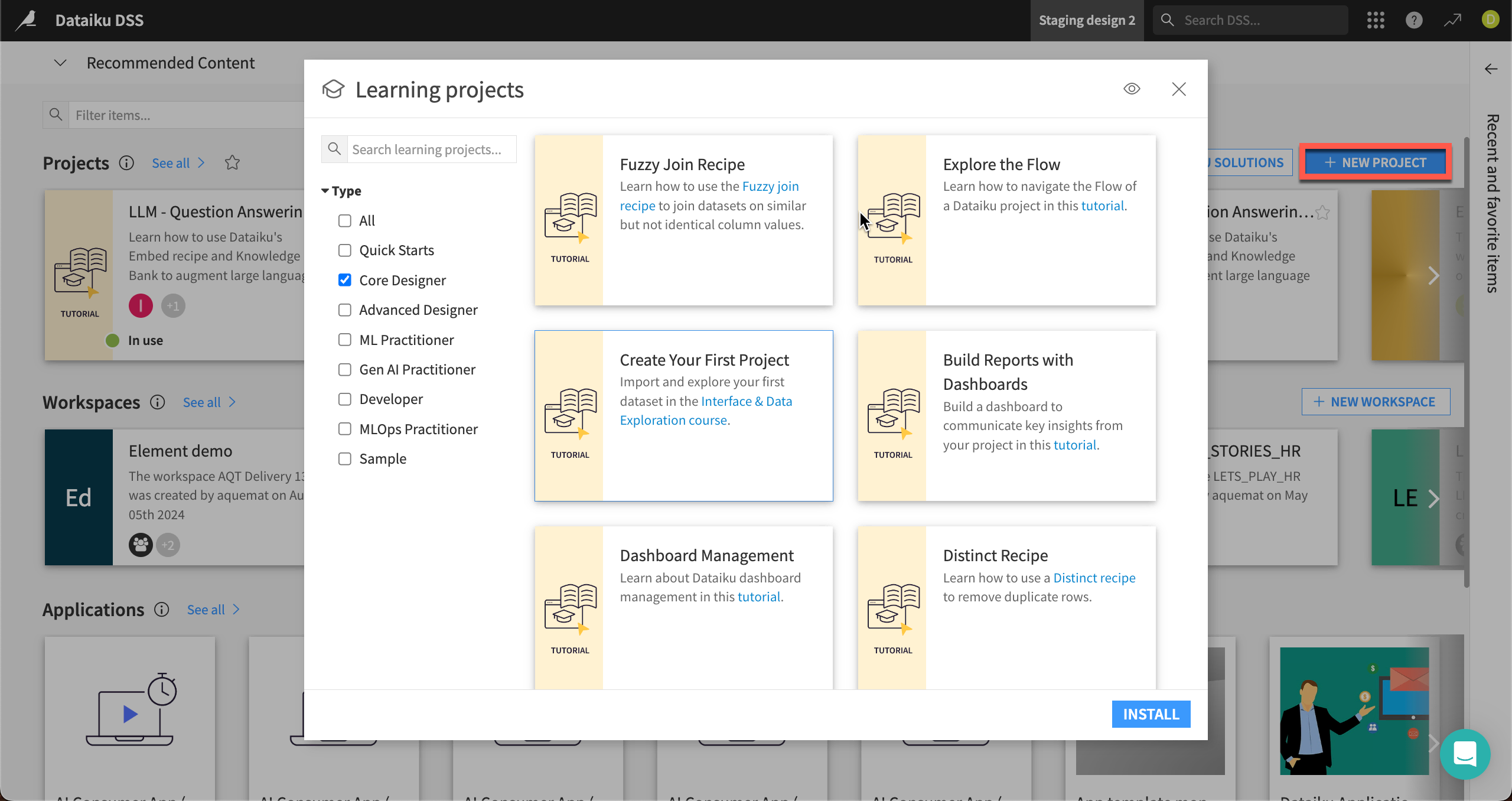Click the Fuzzy Join Recipe tutorial icon

pos(571,219)
